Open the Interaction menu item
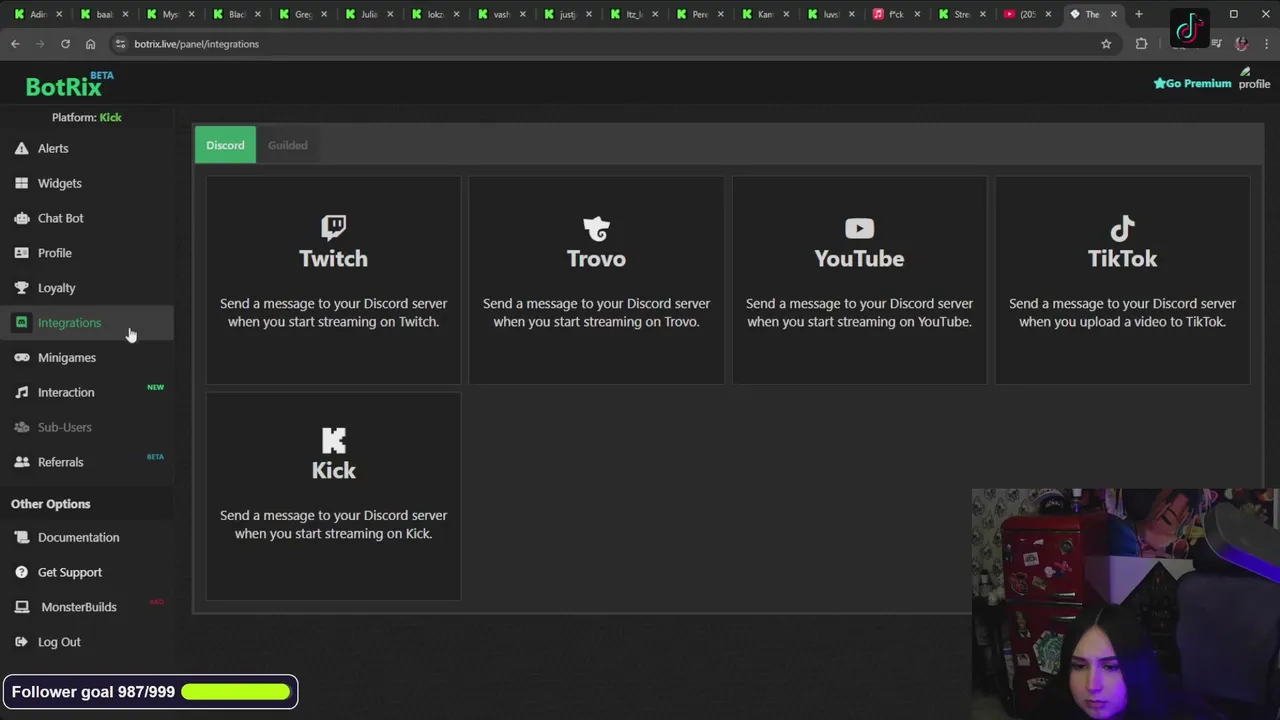This screenshot has width=1280, height=720. [x=66, y=392]
